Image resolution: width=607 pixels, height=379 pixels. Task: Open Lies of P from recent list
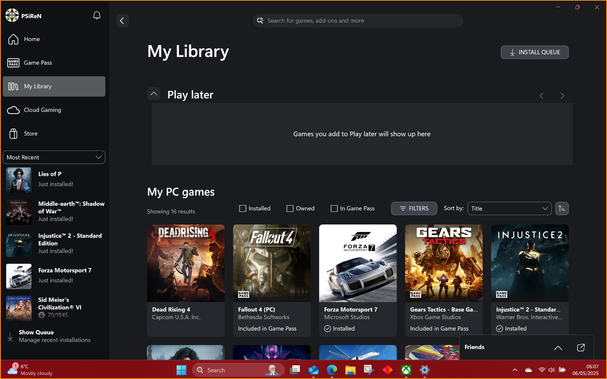(x=55, y=179)
